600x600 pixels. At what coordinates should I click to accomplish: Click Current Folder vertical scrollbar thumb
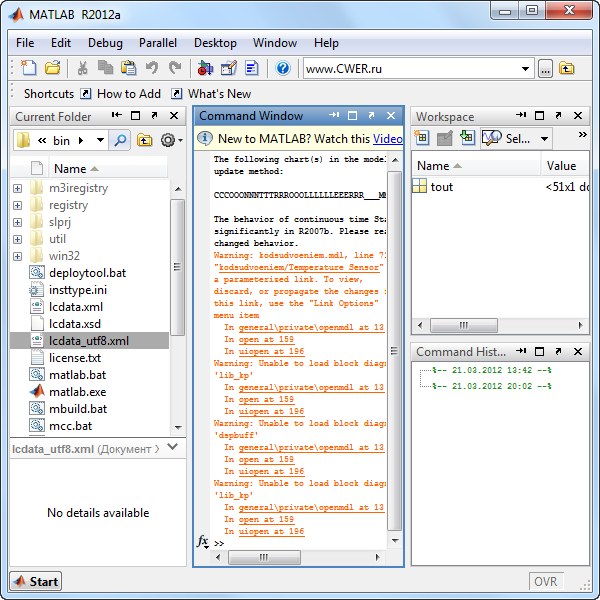178,267
